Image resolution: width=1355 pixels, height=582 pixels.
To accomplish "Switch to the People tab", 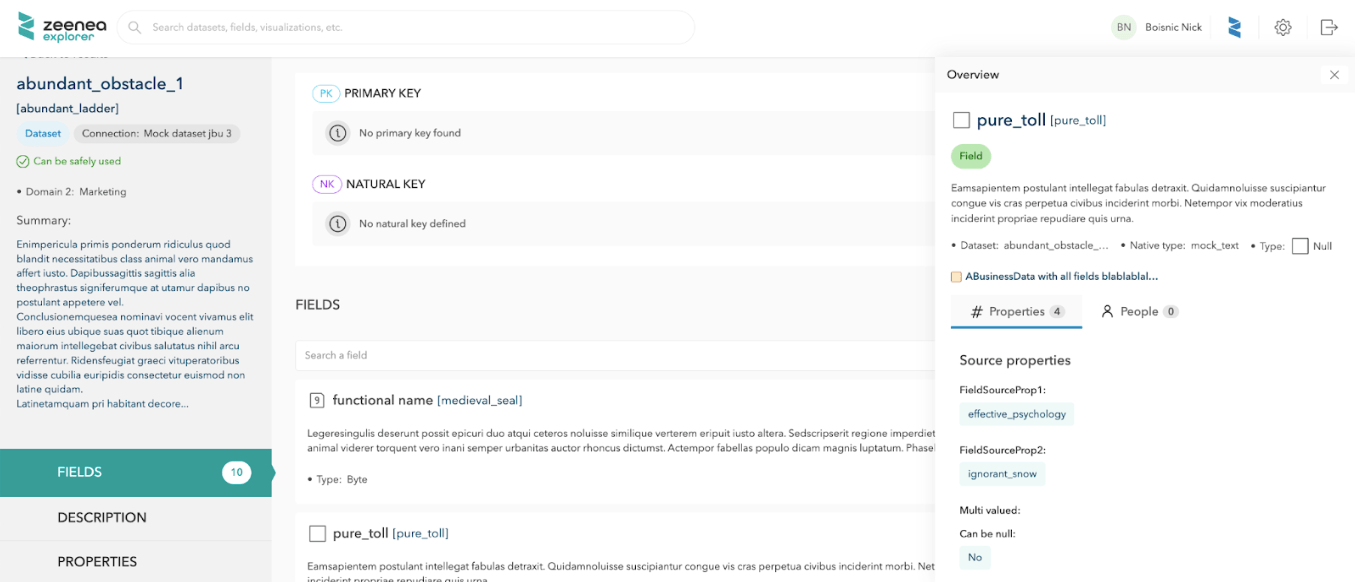I will 1139,311.
